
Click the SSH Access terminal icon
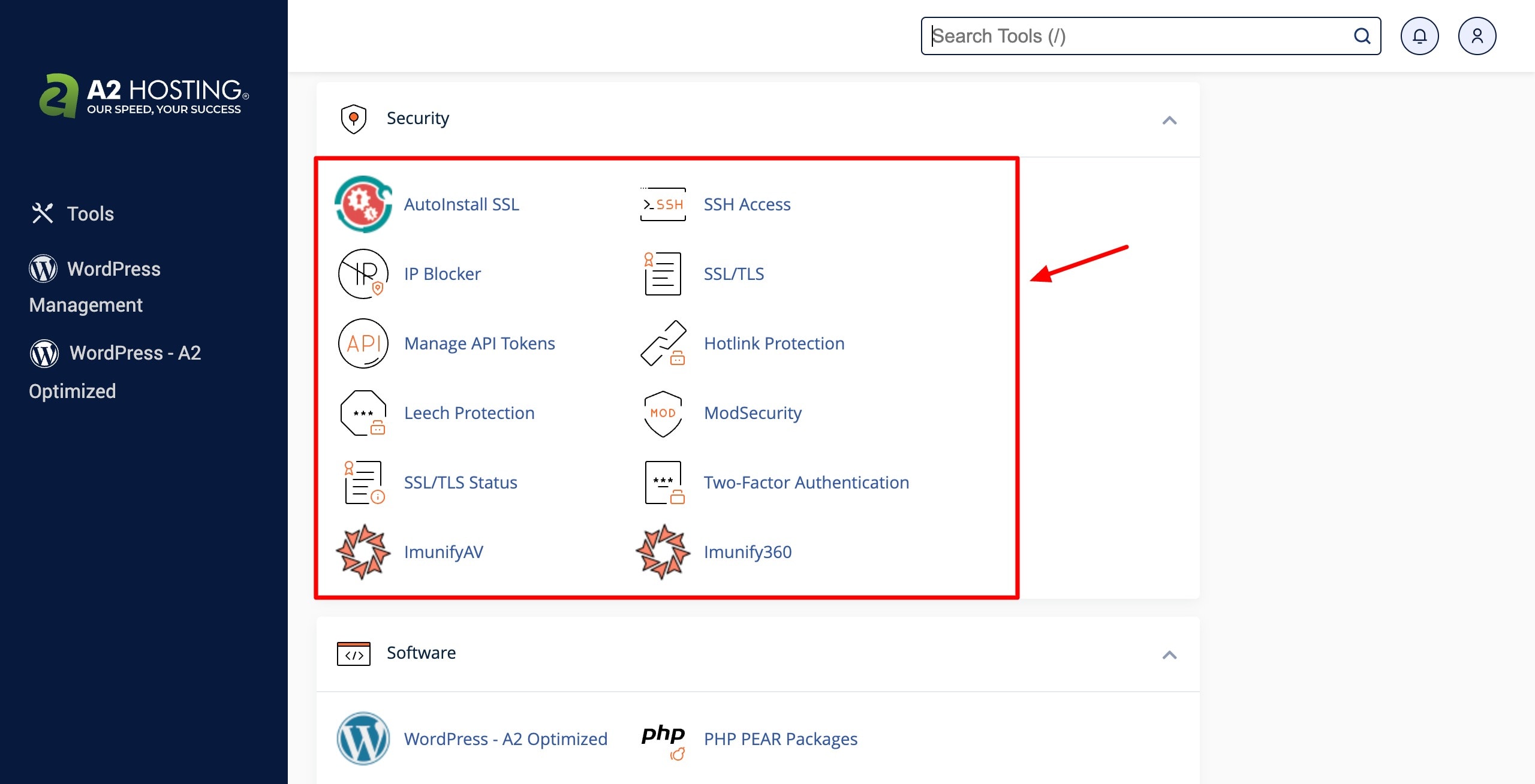[663, 204]
